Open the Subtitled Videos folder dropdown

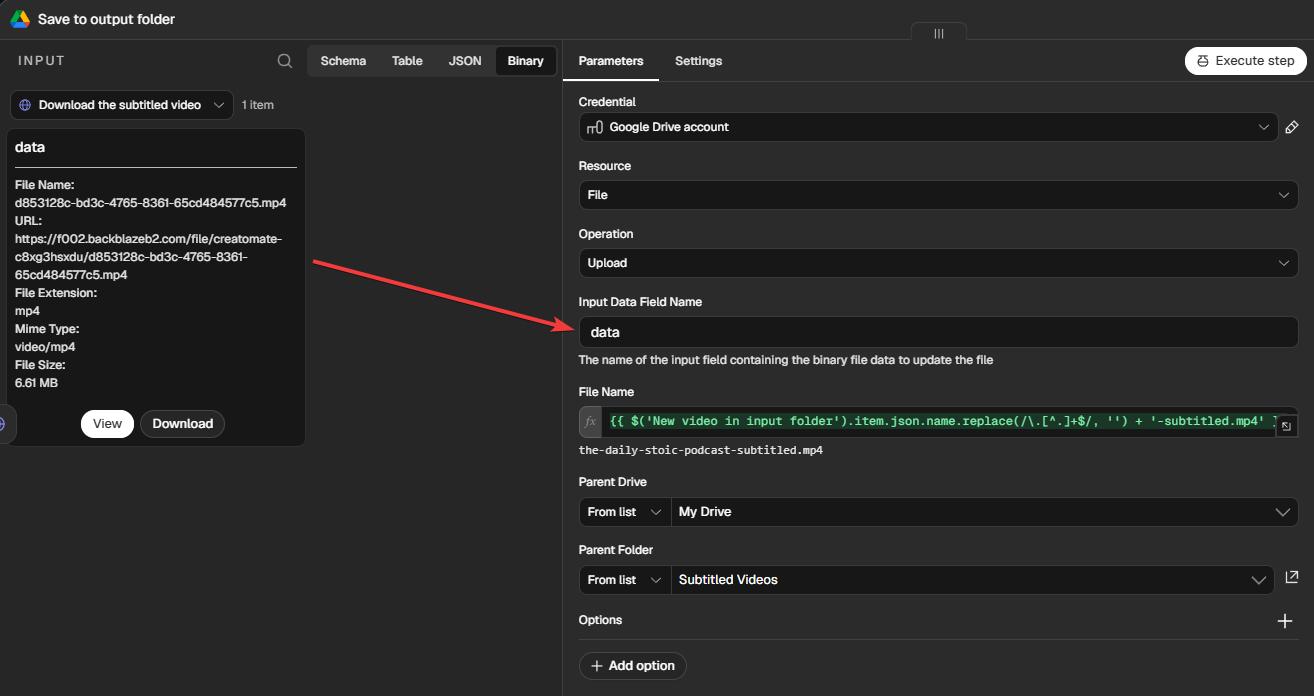[x=975, y=580]
